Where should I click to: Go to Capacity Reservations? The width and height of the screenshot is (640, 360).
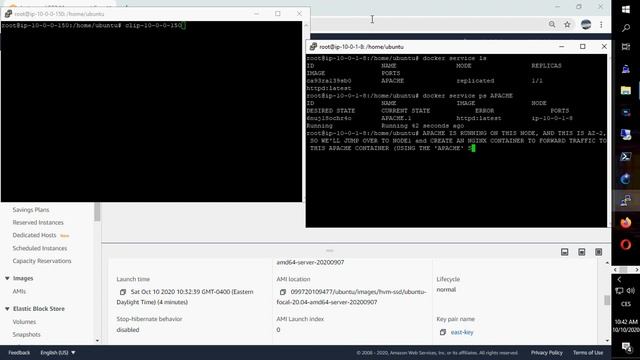click(42, 261)
